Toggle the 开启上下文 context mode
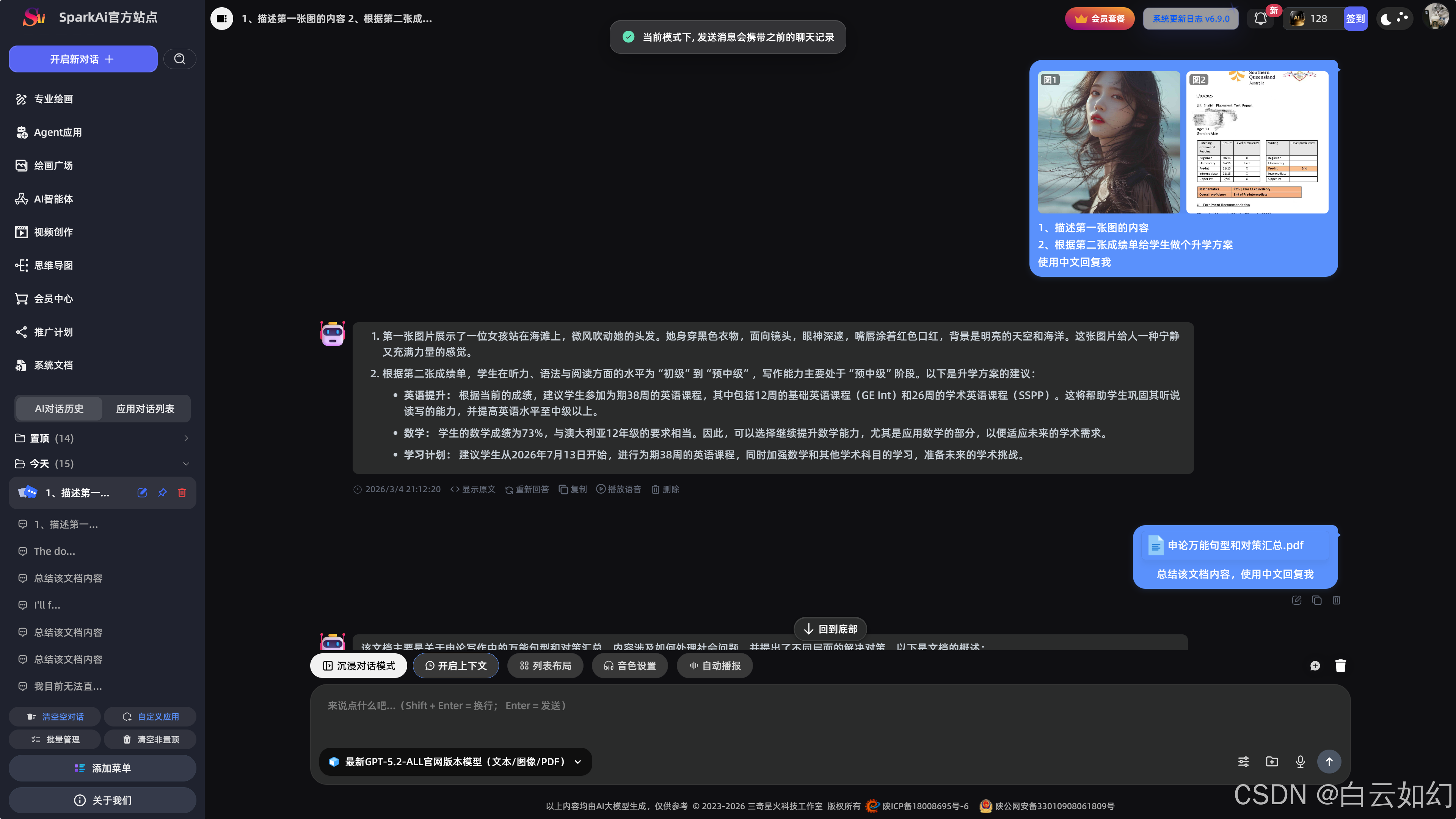Viewport: 1456px width, 819px height. click(455, 665)
